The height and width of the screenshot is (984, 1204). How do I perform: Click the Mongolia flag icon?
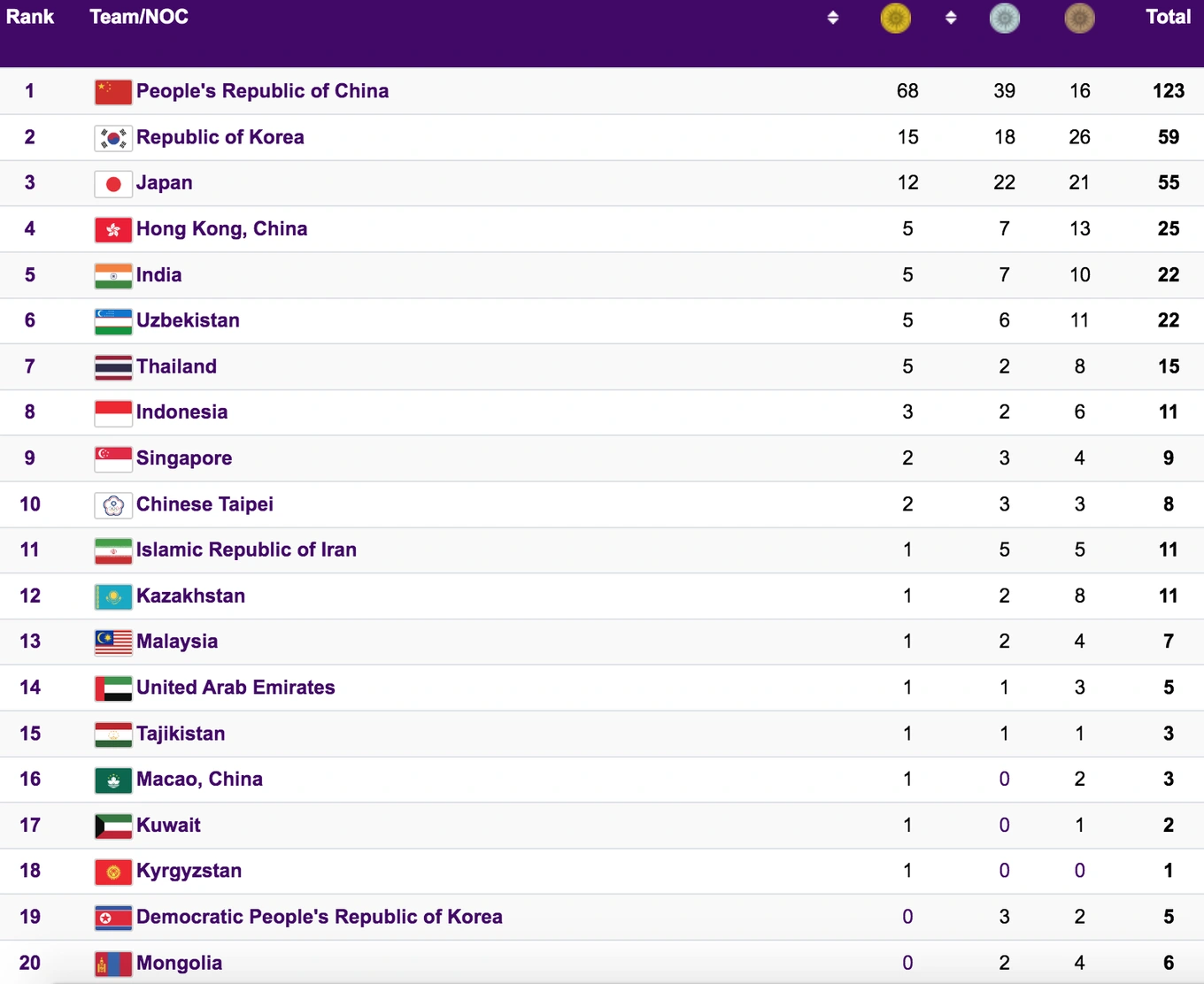click(113, 963)
